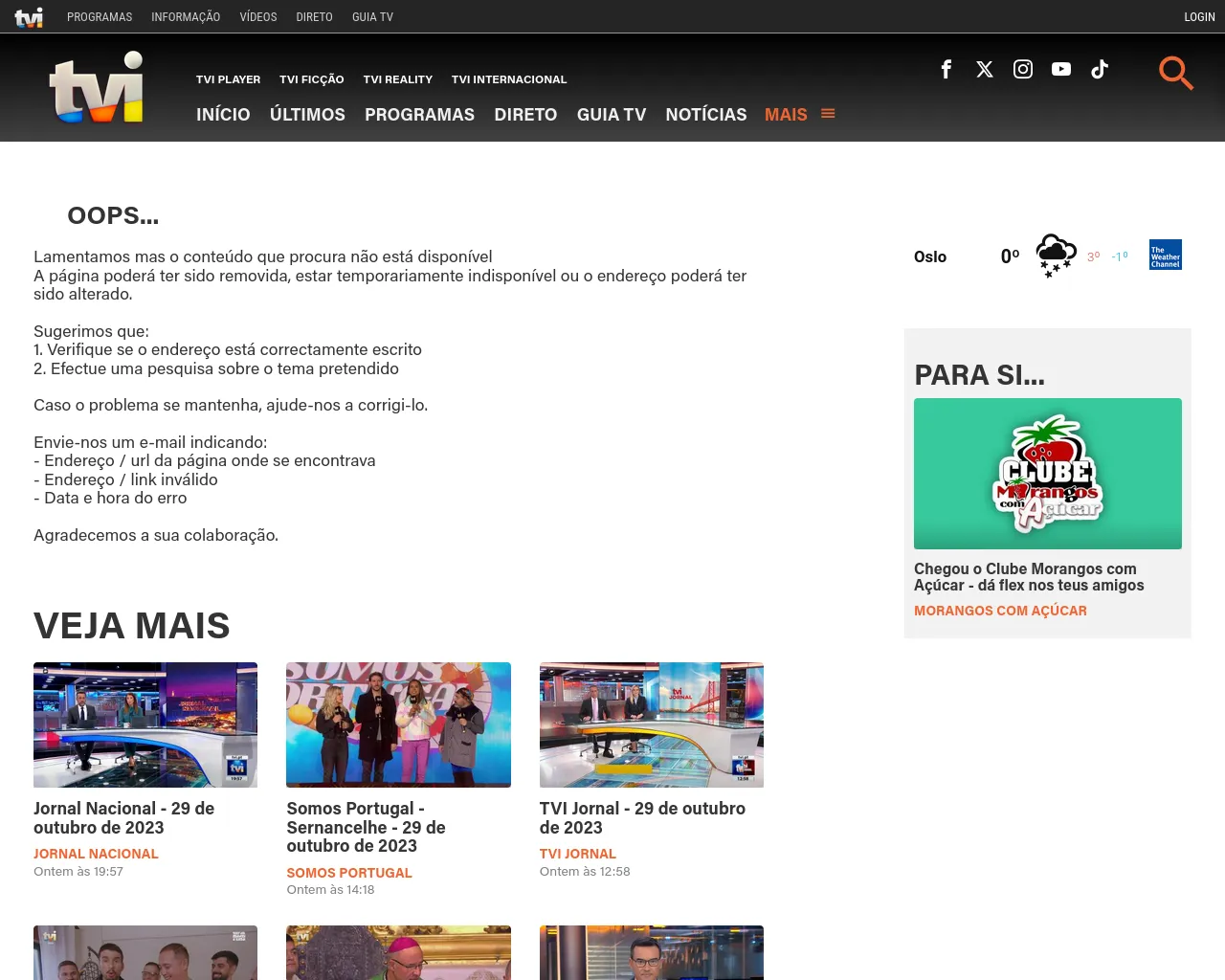This screenshot has width=1225, height=980.
Task: Click MORANGOS COM AÇÚCAR category link
Action: point(1000,611)
